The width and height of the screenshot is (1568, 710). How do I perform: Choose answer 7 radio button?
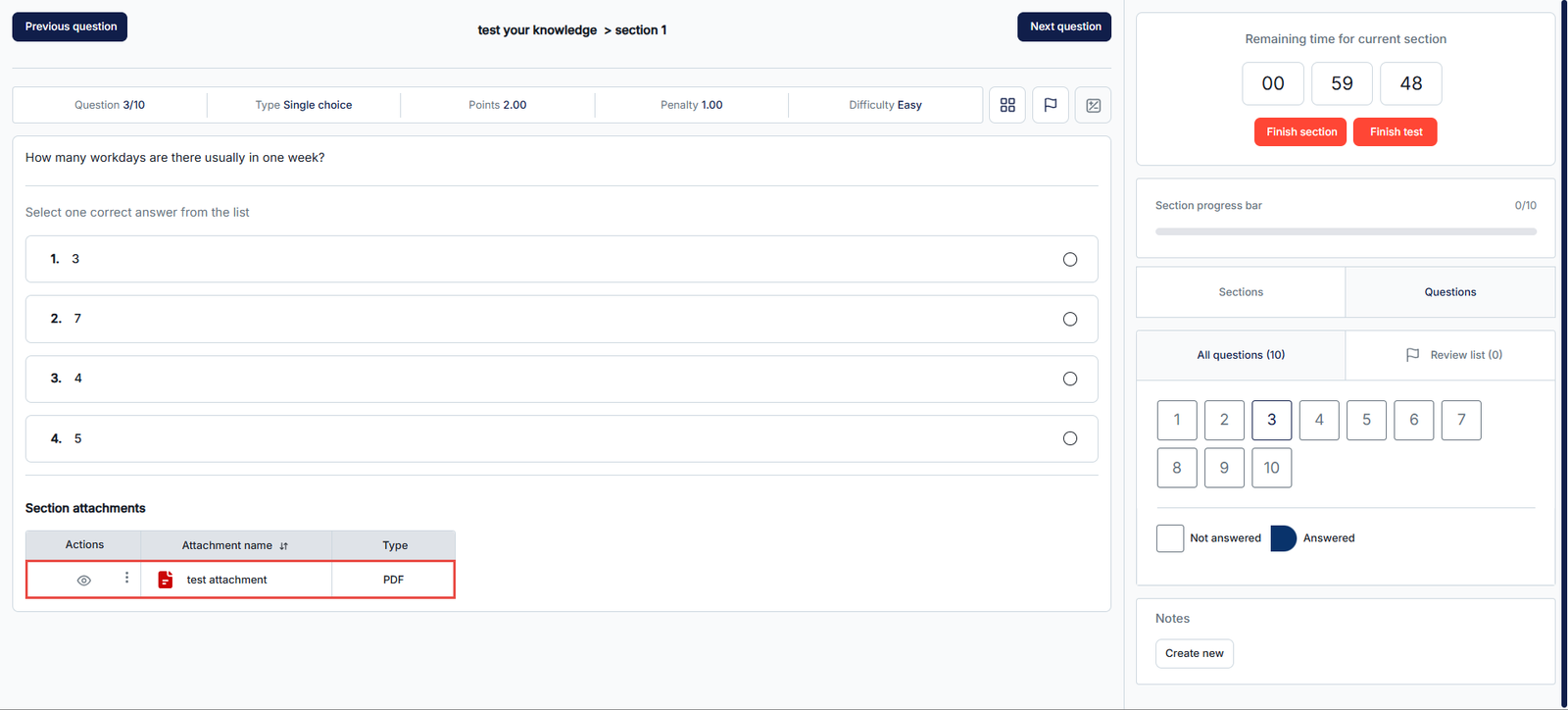(1069, 320)
